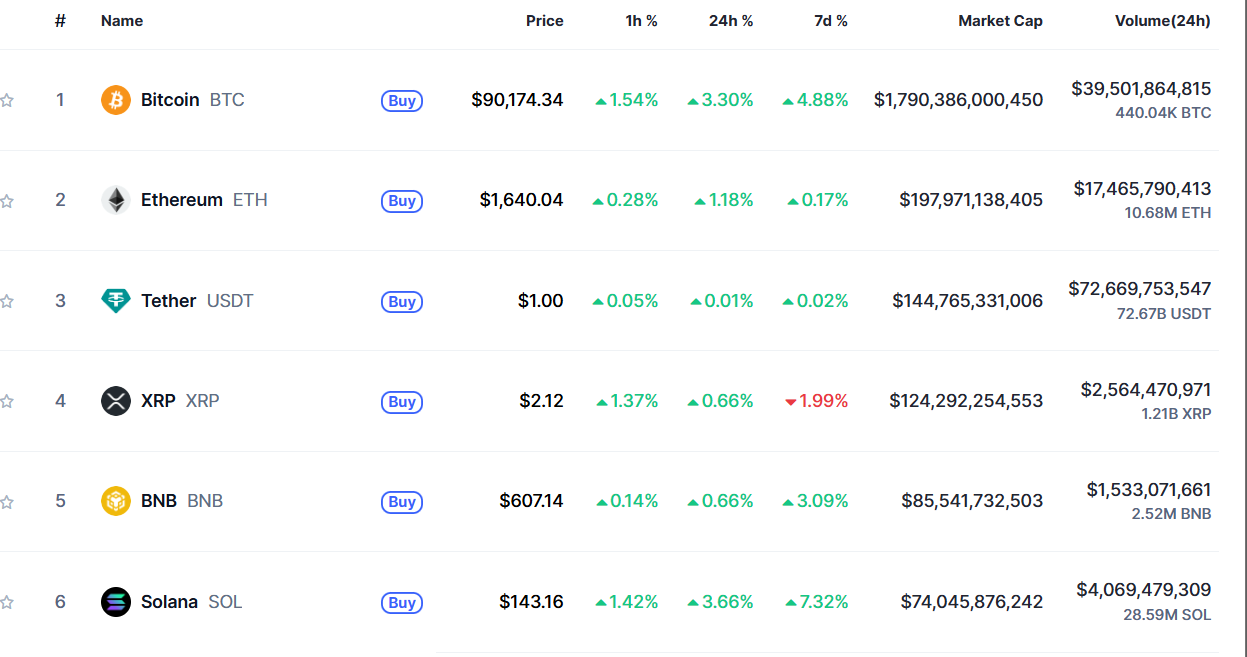Viewport: 1247px width, 657px height.
Task: Sort by Market Cap column header
Action: 1000,21
